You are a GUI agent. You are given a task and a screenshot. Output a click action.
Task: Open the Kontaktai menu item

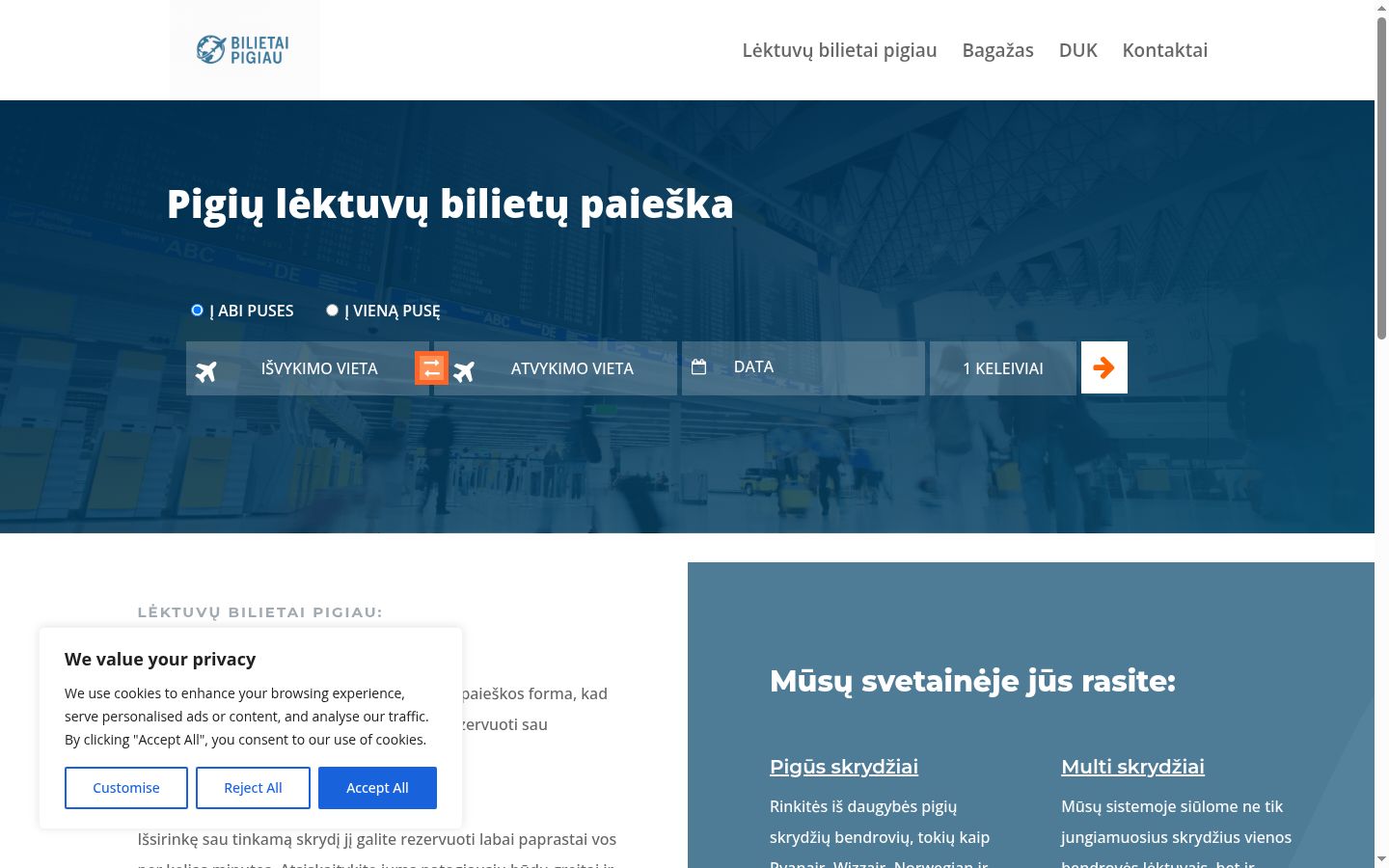pos(1164,50)
